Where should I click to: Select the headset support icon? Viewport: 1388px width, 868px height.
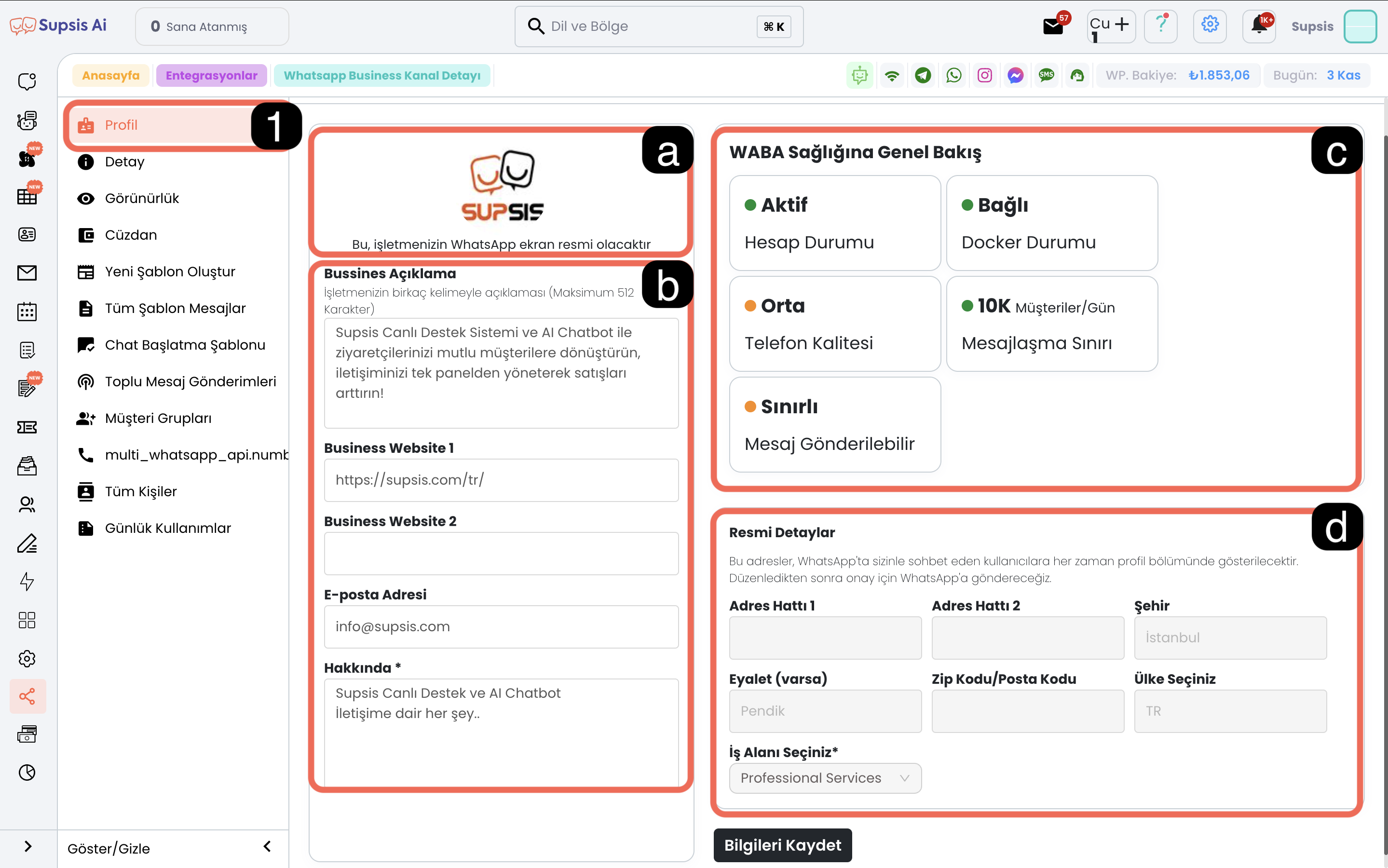(x=1077, y=75)
